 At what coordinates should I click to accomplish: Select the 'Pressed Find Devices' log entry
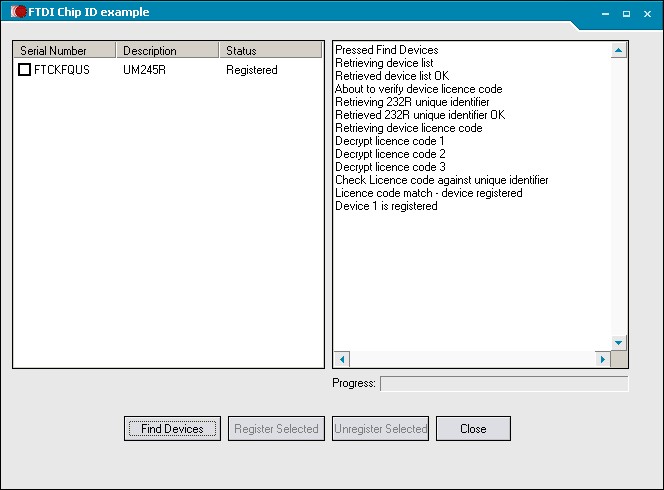click(x=386, y=50)
